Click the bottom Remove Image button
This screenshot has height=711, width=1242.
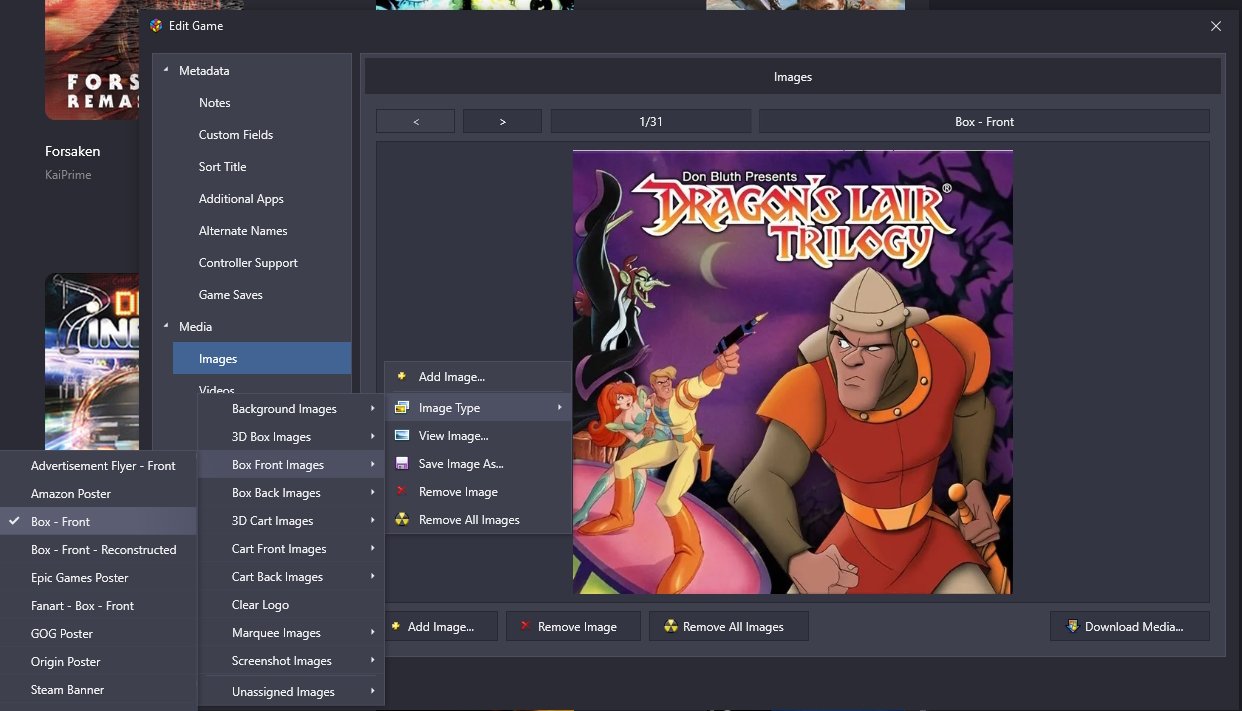(x=573, y=627)
